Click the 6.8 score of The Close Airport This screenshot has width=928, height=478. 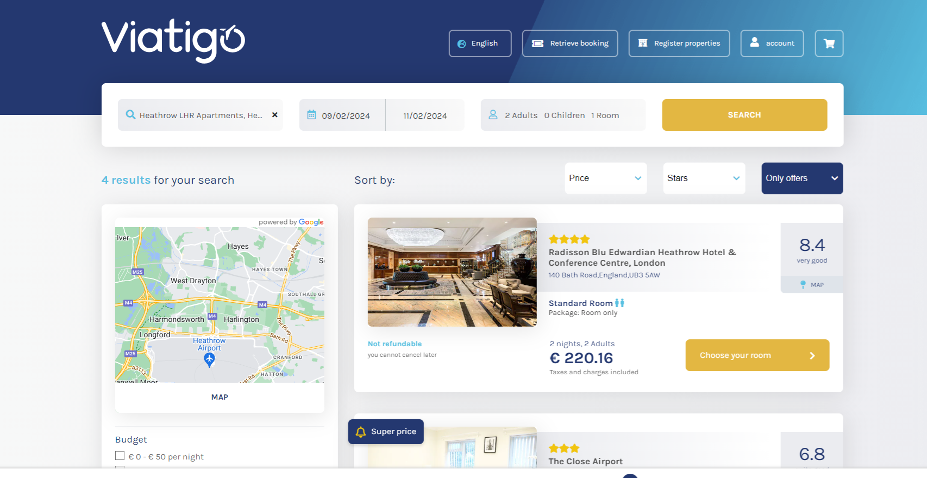811,454
